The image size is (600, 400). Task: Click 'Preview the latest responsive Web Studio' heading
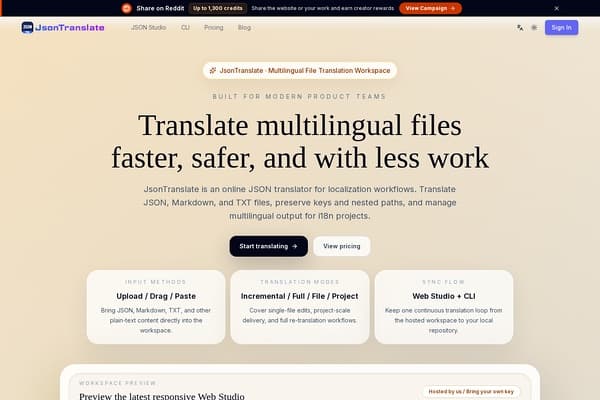pyautogui.click(x=162, y=396)
